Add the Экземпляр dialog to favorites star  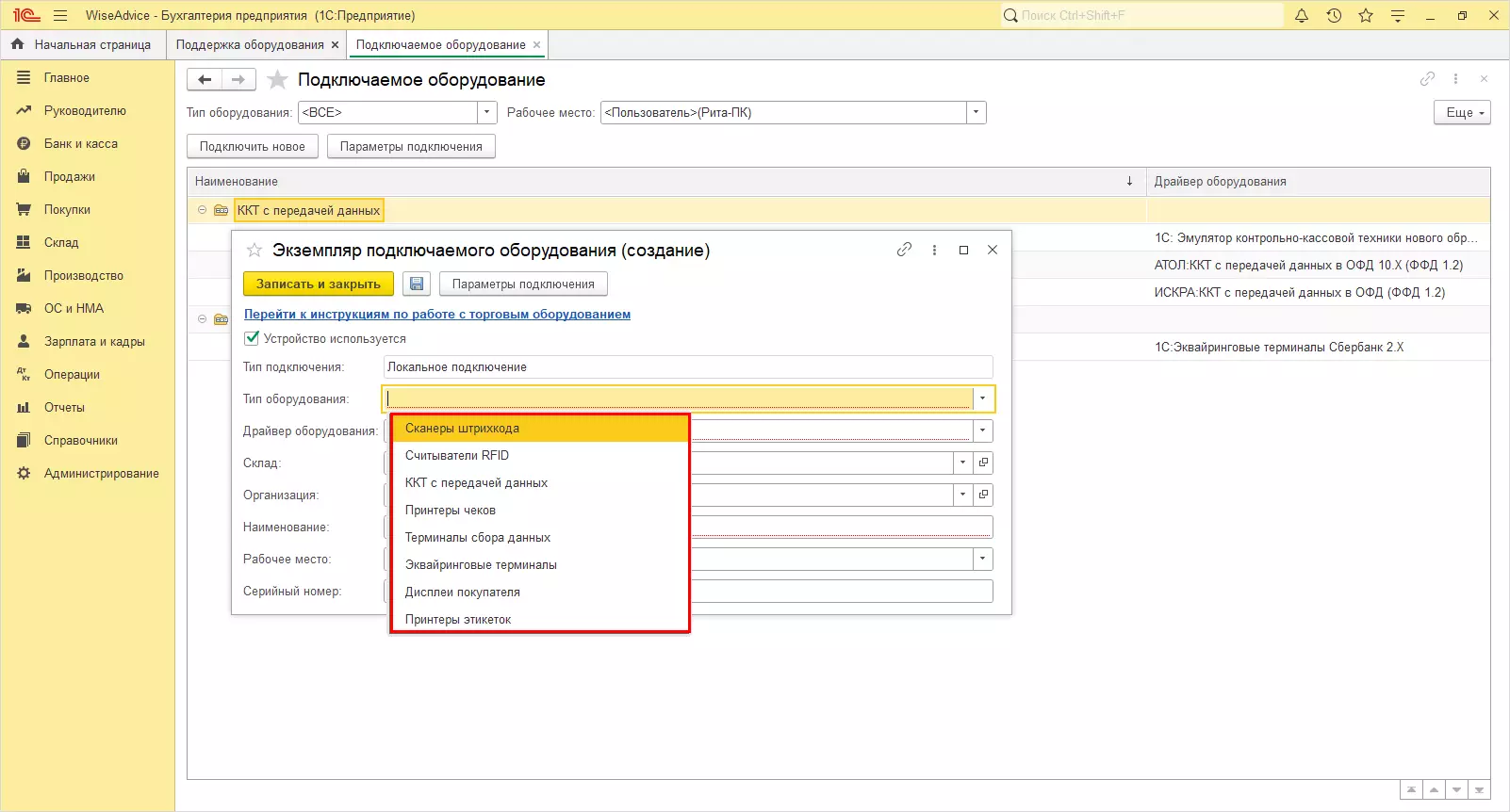tap(254, 251)
